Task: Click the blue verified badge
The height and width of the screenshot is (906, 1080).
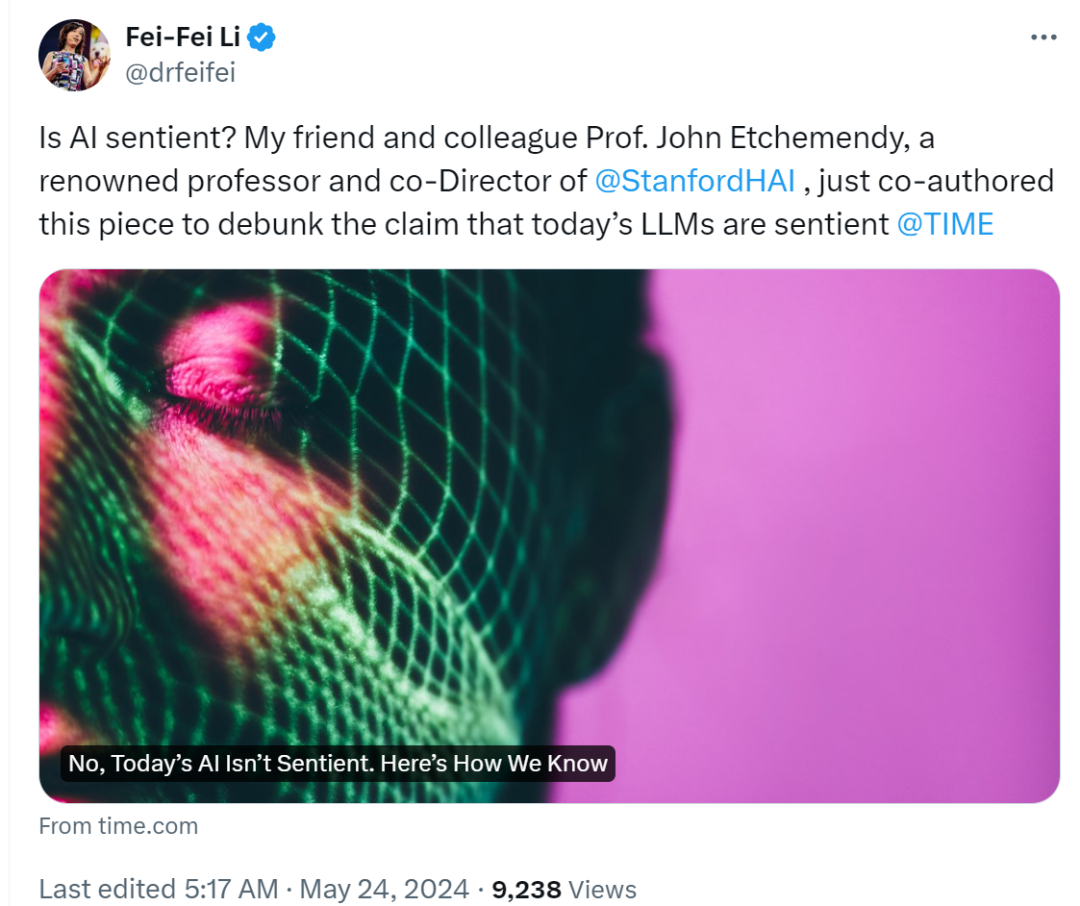Action: point(261,37)
